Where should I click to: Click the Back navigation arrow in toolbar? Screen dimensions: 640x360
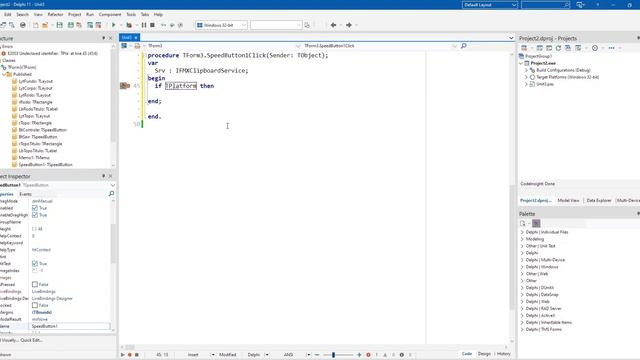point(333,25)
